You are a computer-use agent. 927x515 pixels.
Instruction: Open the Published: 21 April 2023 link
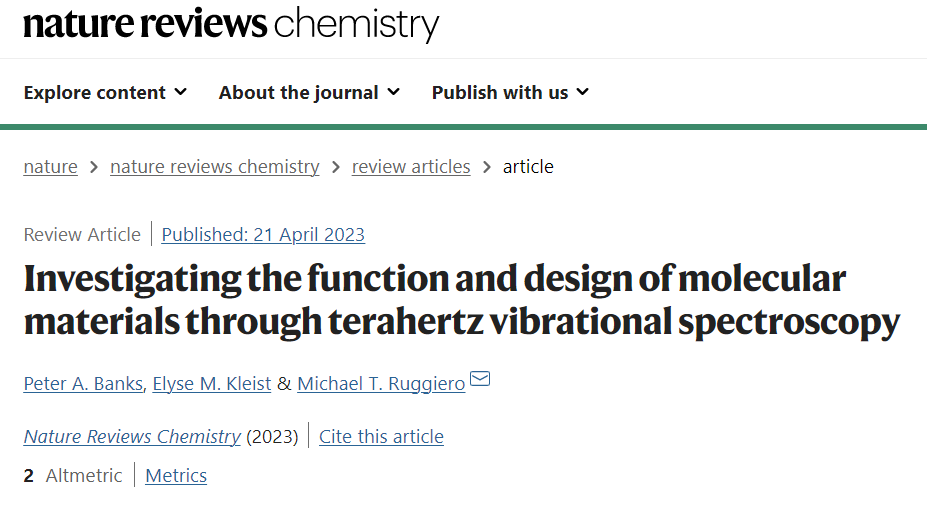pos(263,235)
